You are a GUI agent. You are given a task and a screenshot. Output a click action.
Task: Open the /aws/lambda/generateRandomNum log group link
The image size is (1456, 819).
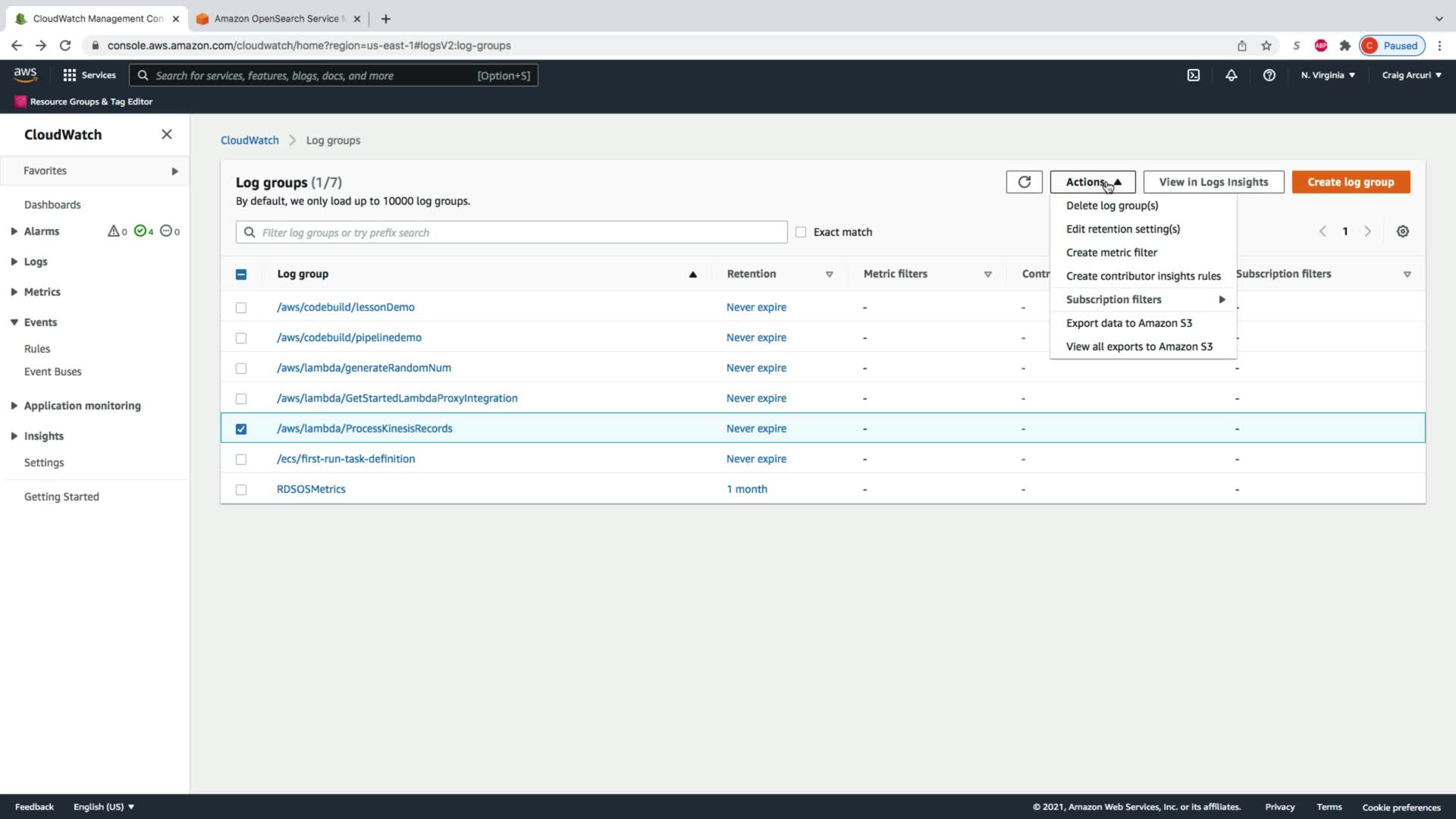tap(363, 368)
